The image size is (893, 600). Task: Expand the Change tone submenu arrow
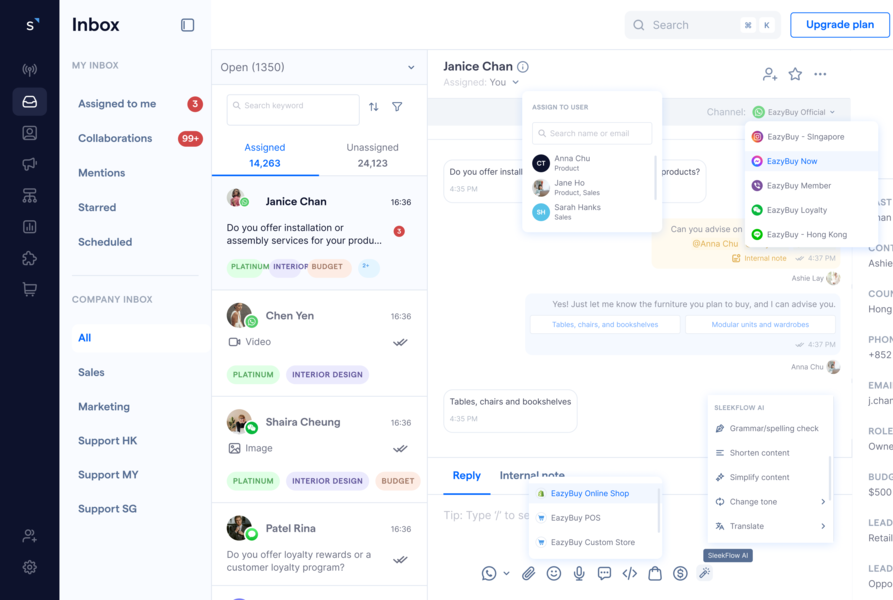[x=823, y=502]
